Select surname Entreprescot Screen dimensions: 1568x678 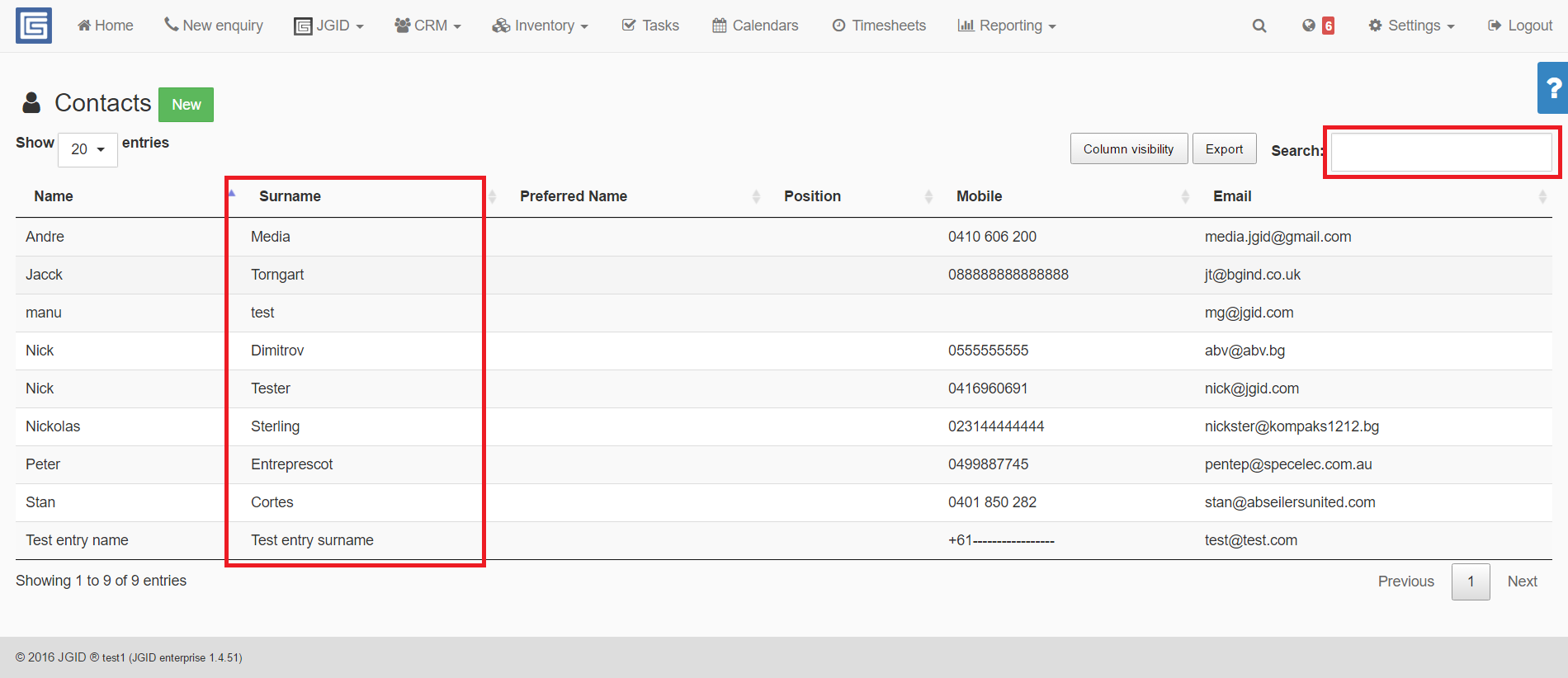292,464
